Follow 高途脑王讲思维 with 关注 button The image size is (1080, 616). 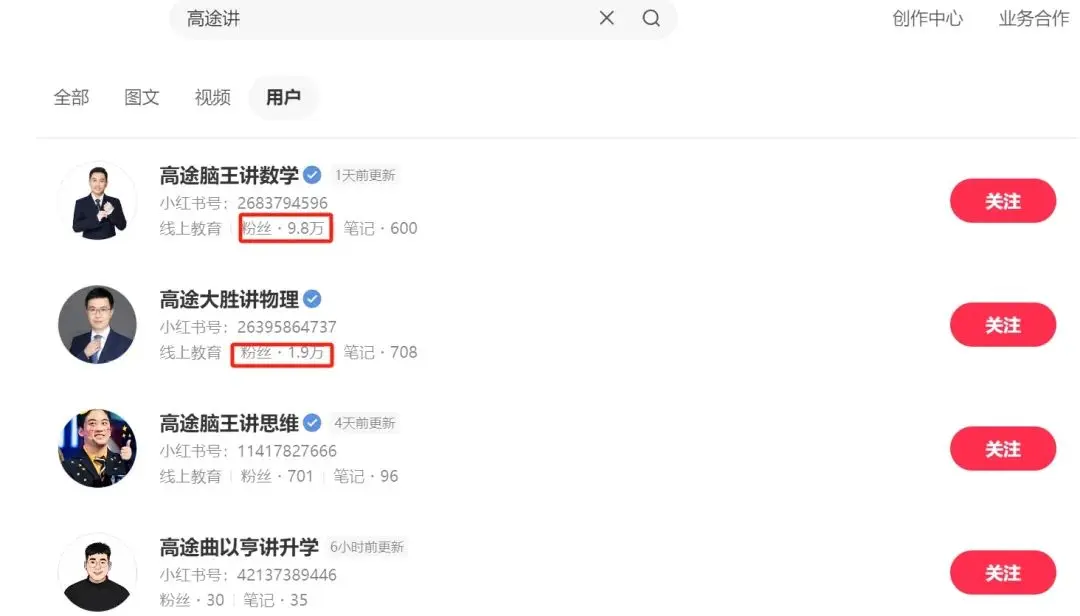(1003, 449)
